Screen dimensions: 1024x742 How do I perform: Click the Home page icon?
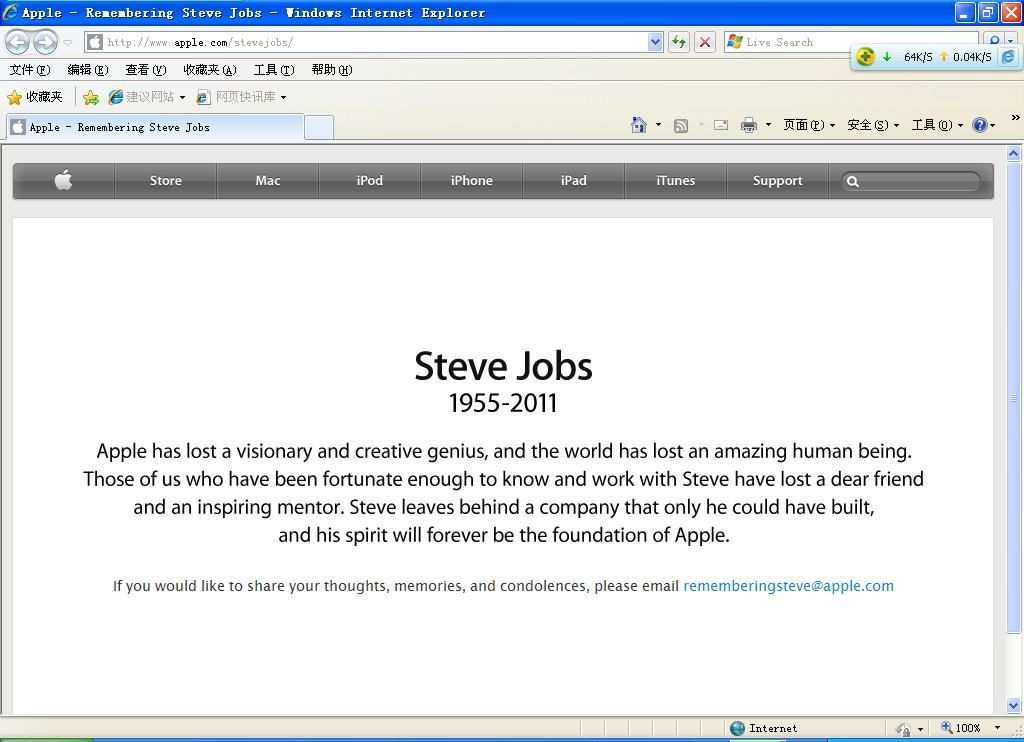639,125
